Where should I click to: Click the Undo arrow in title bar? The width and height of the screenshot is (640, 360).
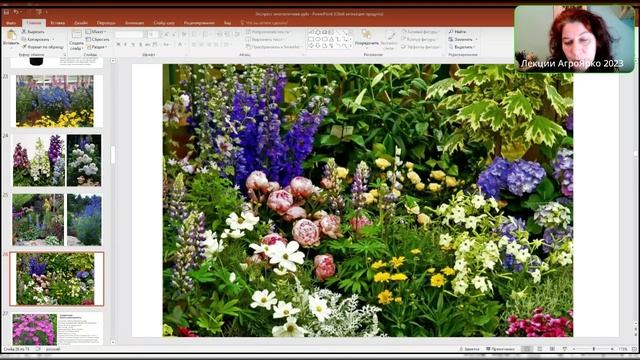16,12
